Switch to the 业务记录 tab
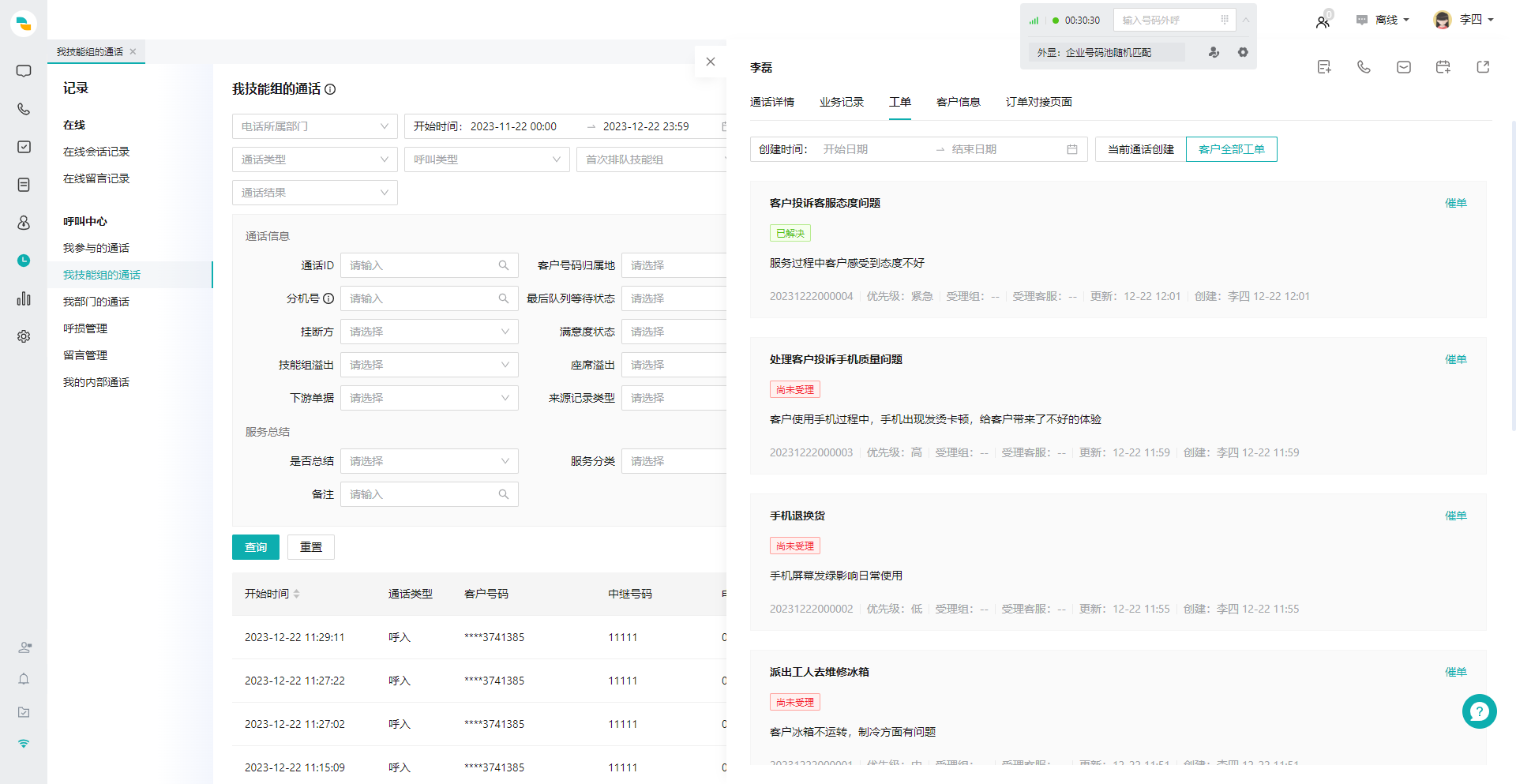The width and height of the screenshot is (1516, 784). pyautogui.click(x=842, y=102)
